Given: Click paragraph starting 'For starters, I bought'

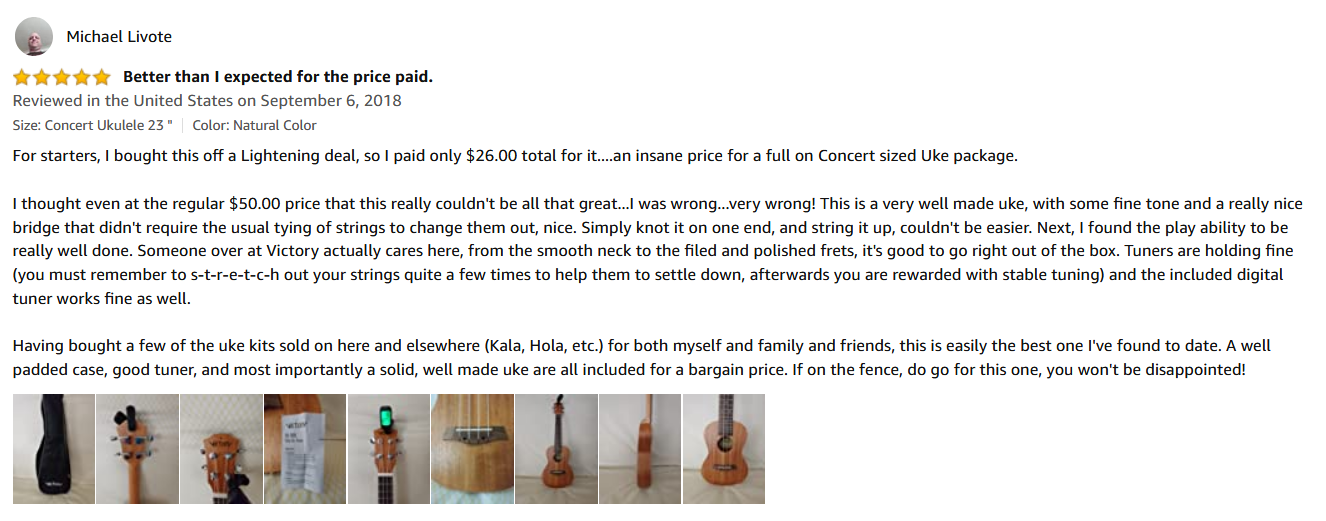Looking at the screenshot, I should (x=515, y=156).
